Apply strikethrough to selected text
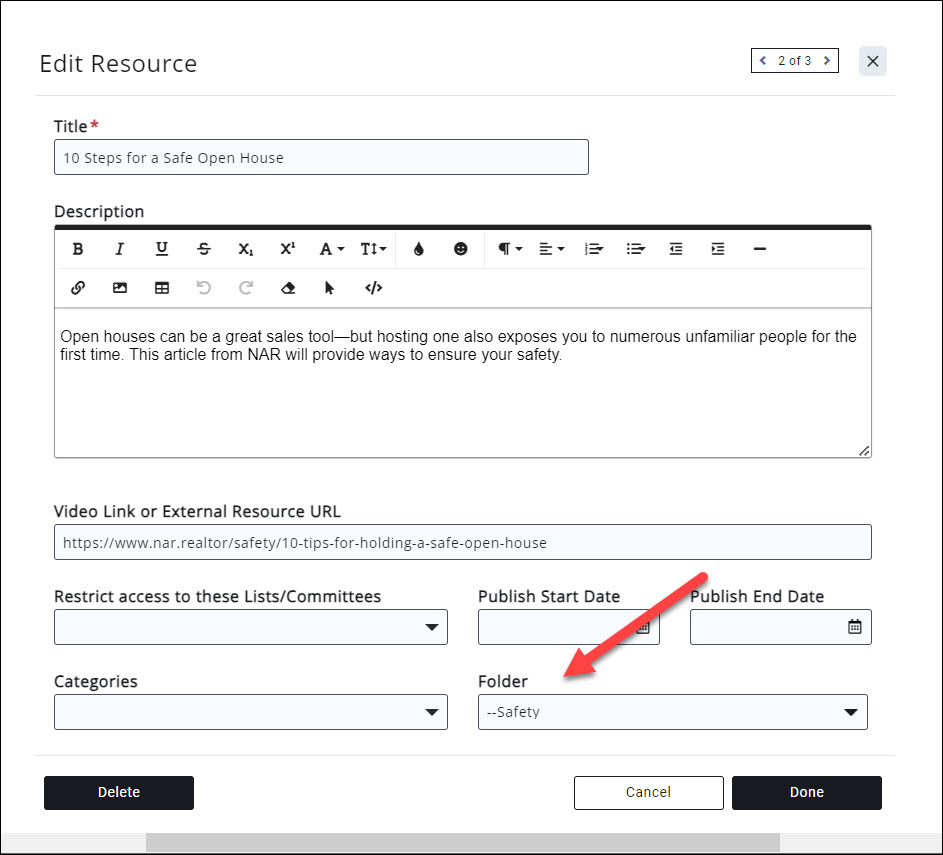 tap(204, 249)
